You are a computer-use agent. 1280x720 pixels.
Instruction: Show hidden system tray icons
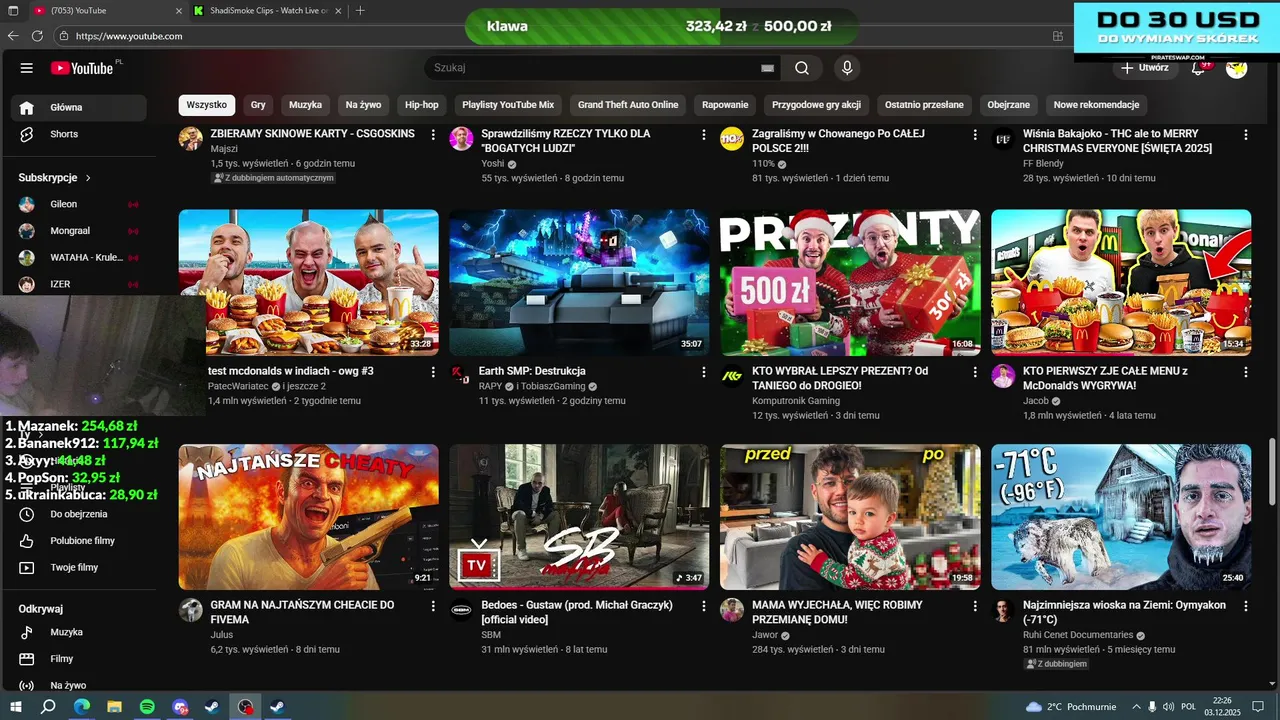(1134, 707)
